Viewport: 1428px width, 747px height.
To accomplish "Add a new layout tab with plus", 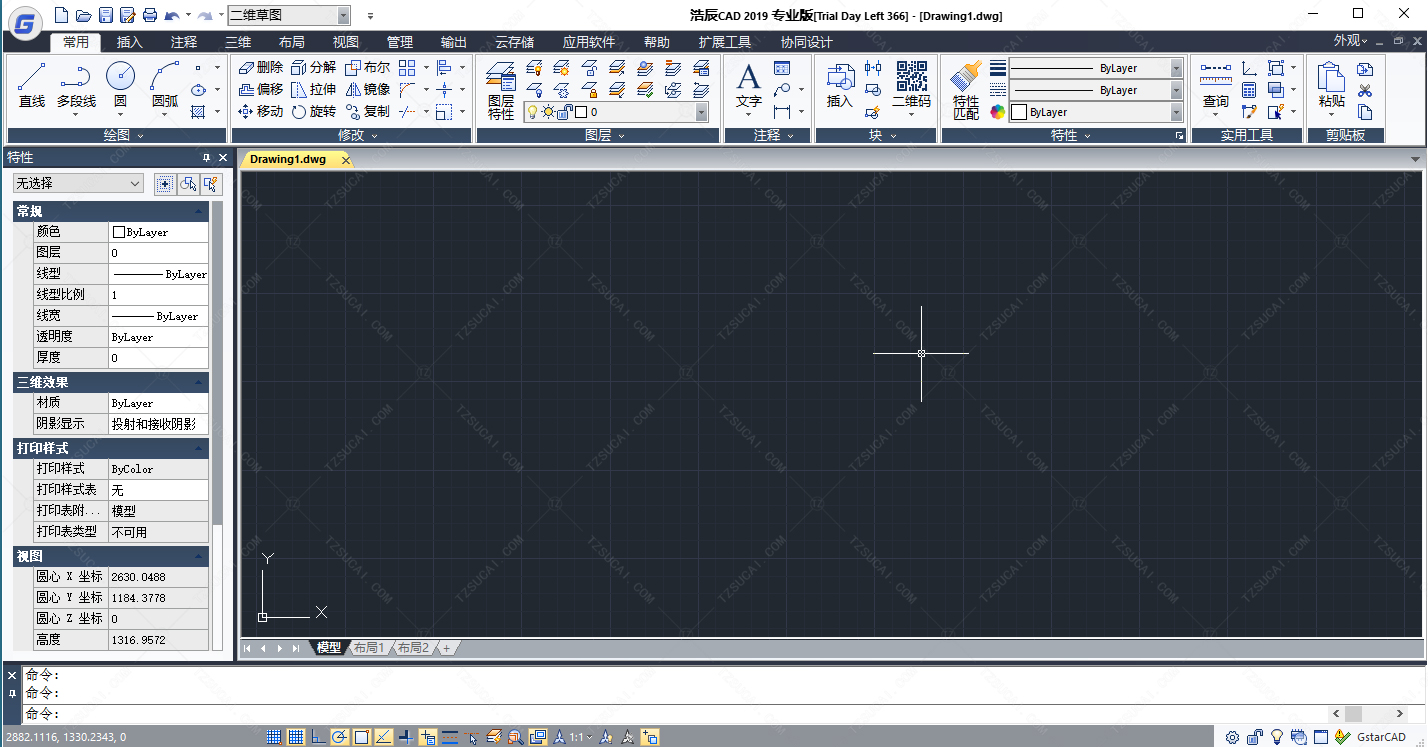I will click(446, 648).
